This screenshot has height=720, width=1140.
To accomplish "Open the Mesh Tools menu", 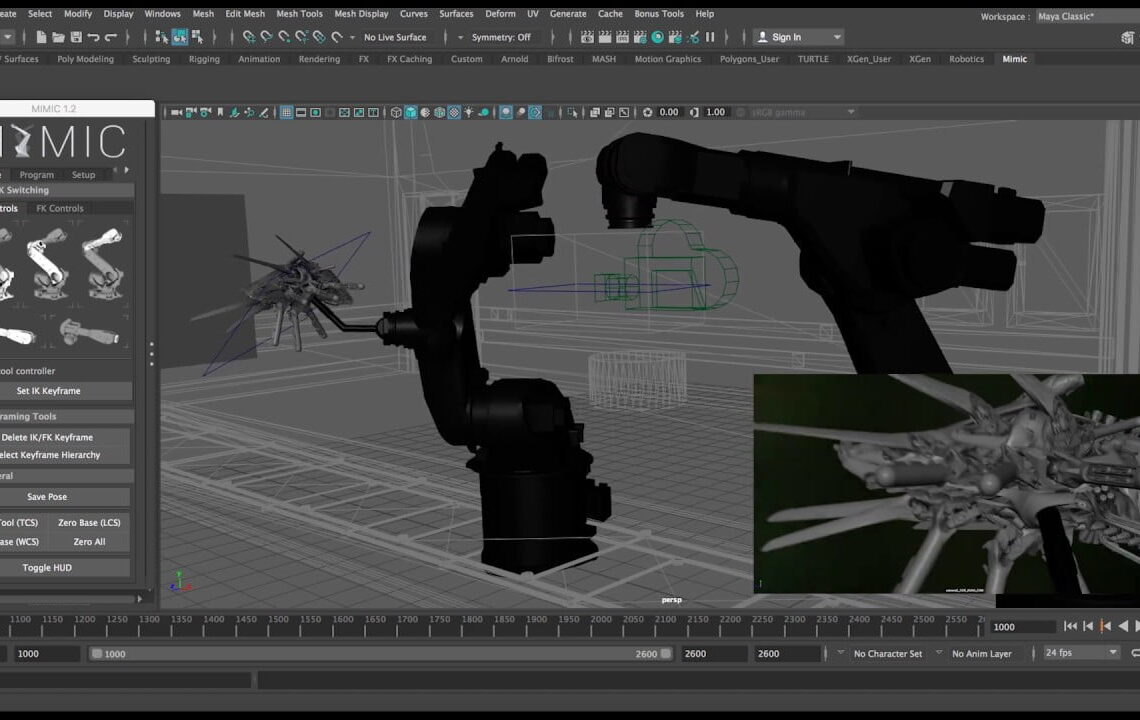I will [299, 13].
